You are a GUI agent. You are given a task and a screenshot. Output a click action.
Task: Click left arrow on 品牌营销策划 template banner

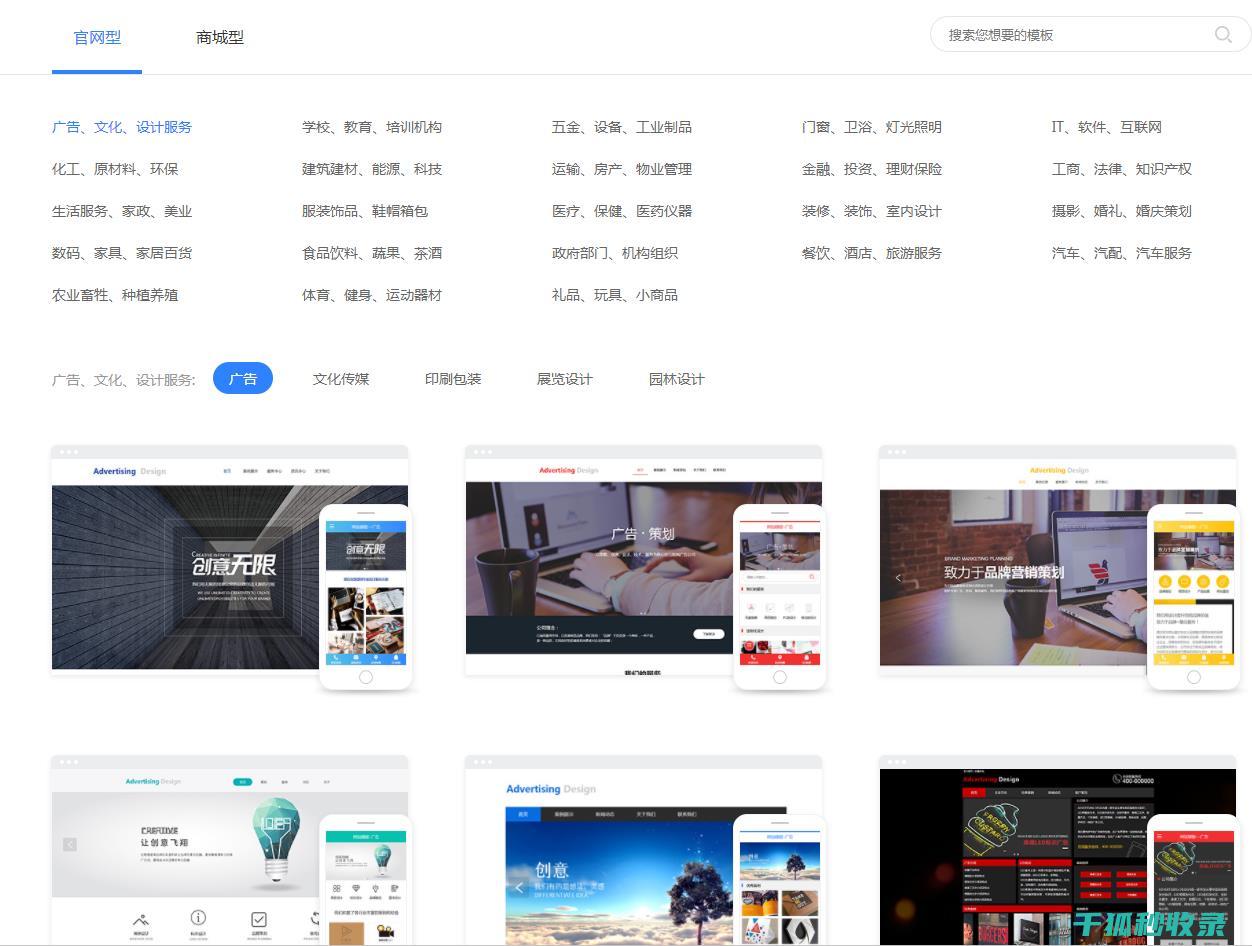pos(898,578)
